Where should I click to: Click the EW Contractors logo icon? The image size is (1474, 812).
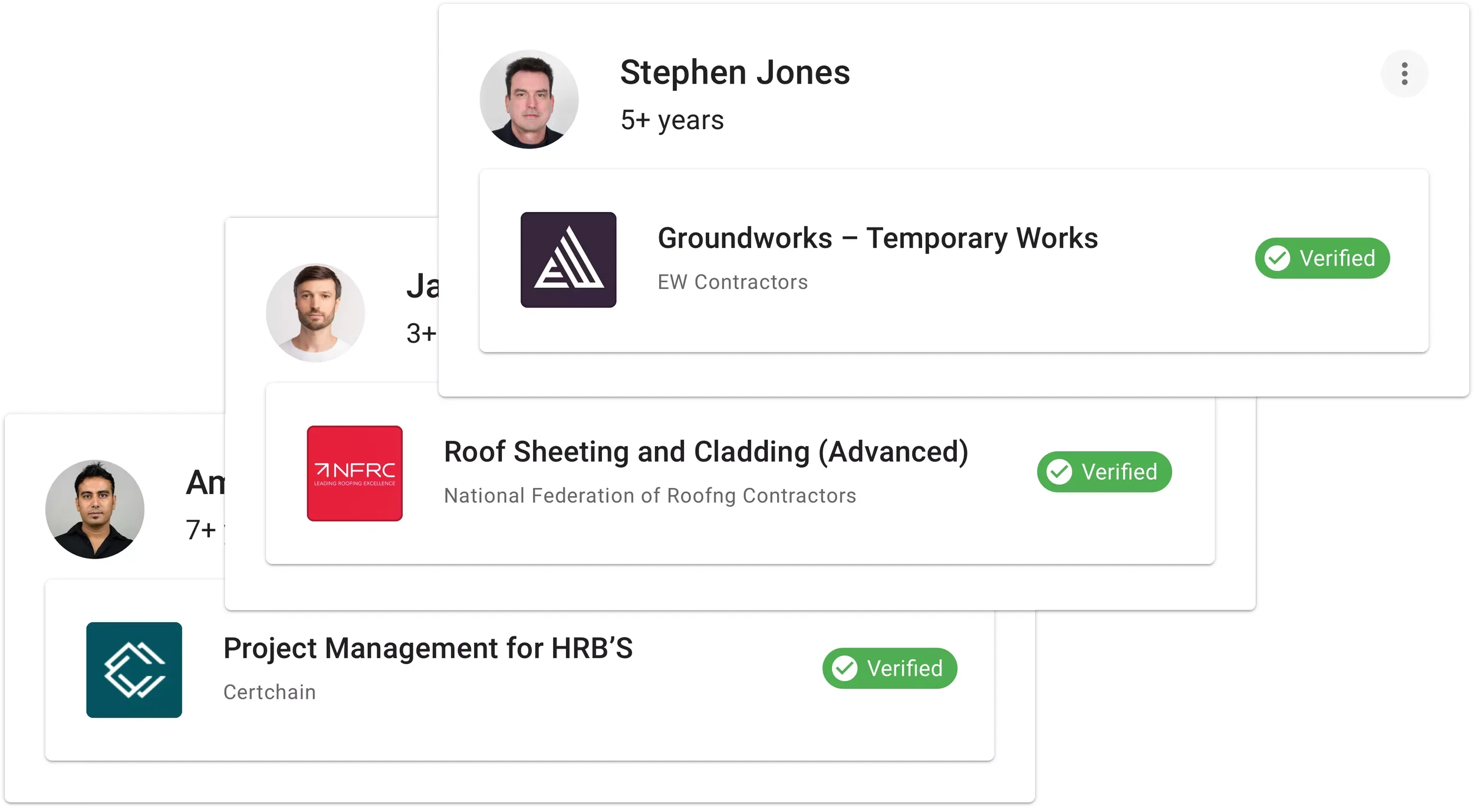click(567, 259)
